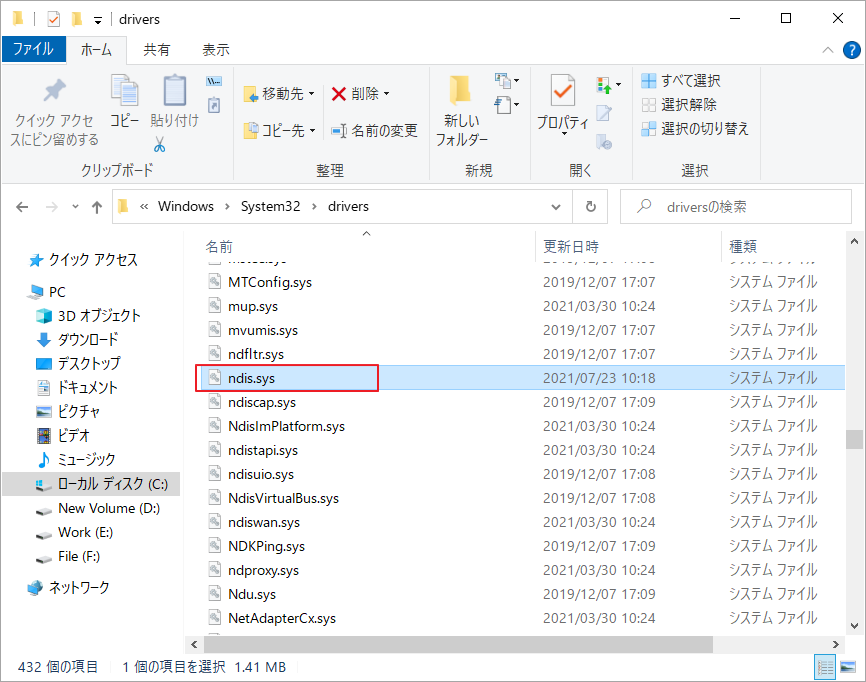
Task: Refresh the folder with the refresh icon
Action: coord(590,206)
